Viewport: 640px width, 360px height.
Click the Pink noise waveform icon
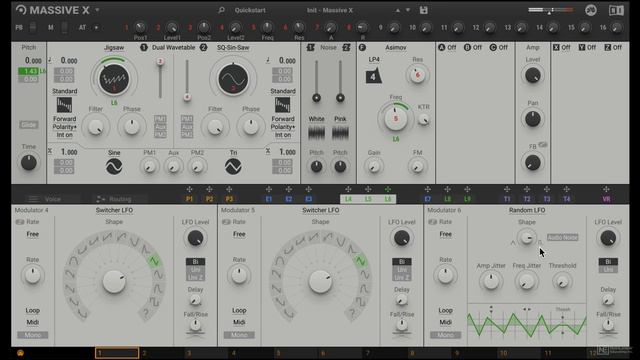click(x=340, y=133)
